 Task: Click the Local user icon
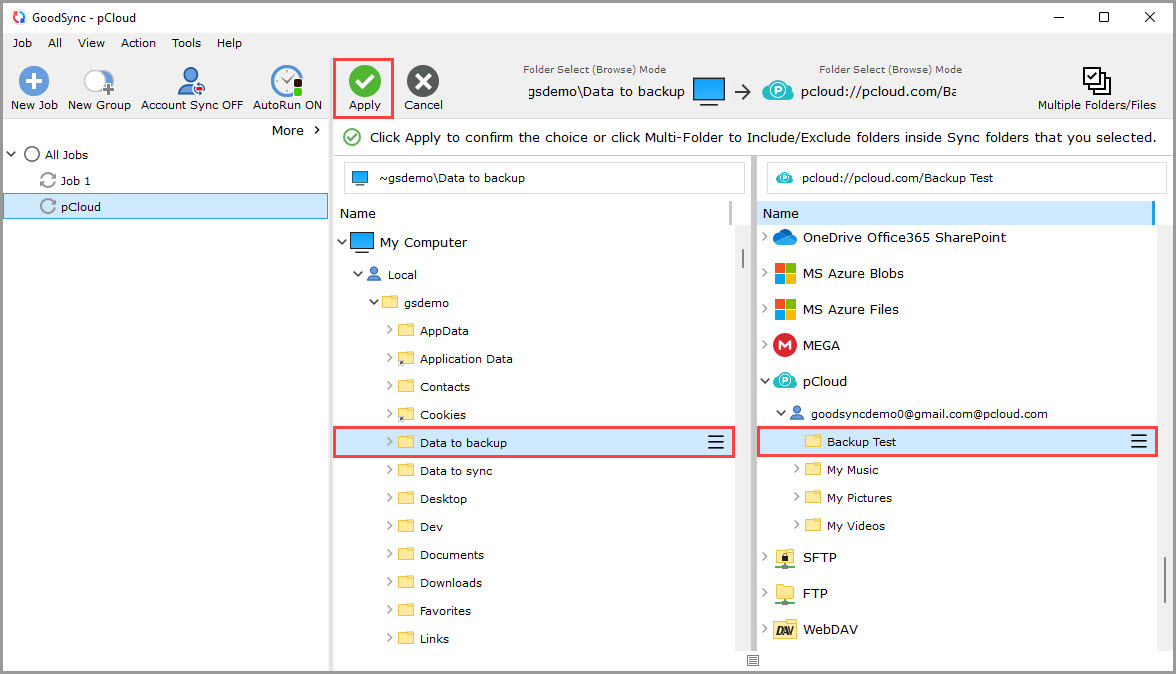(x=374, y=274)
